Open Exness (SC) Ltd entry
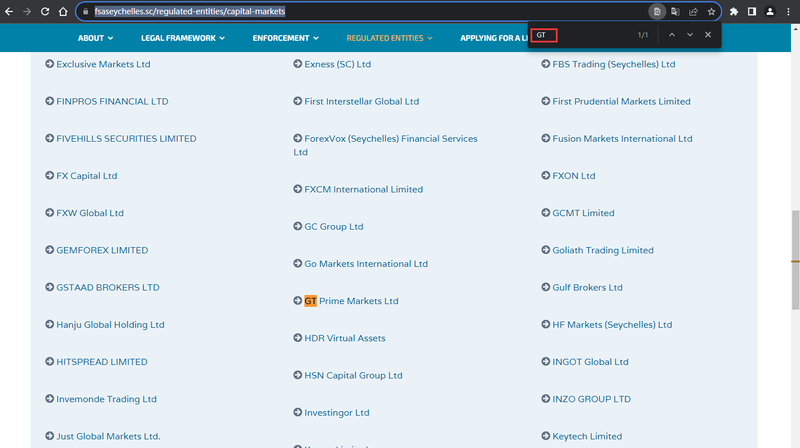This screenshot has width=800, height=448. [337, 64]
